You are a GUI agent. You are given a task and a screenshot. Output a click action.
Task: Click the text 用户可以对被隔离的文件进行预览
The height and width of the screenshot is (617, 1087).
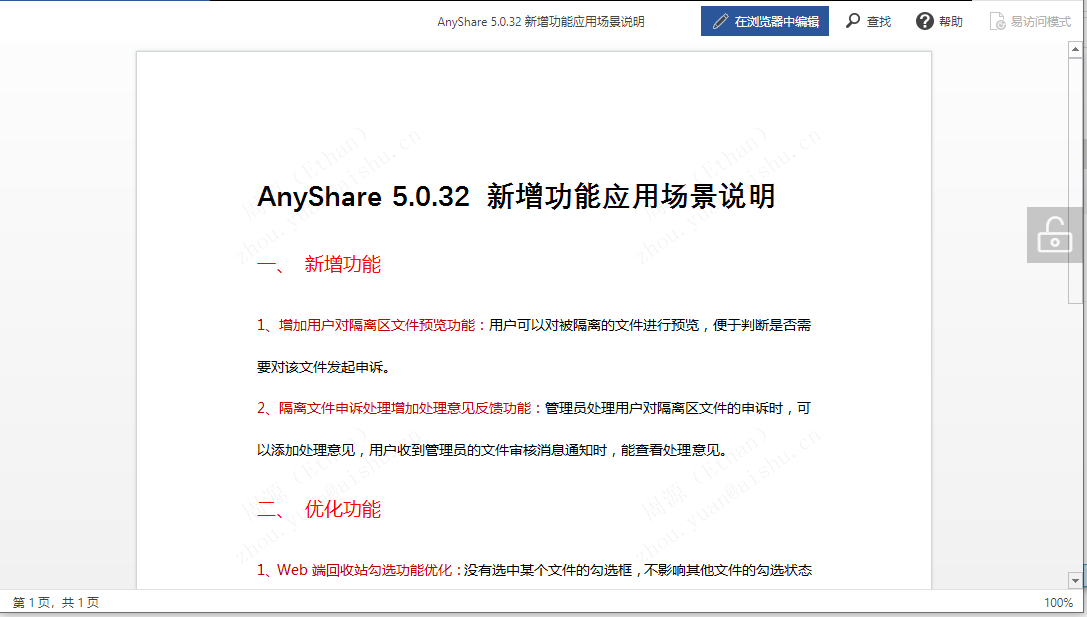[594, 325]
